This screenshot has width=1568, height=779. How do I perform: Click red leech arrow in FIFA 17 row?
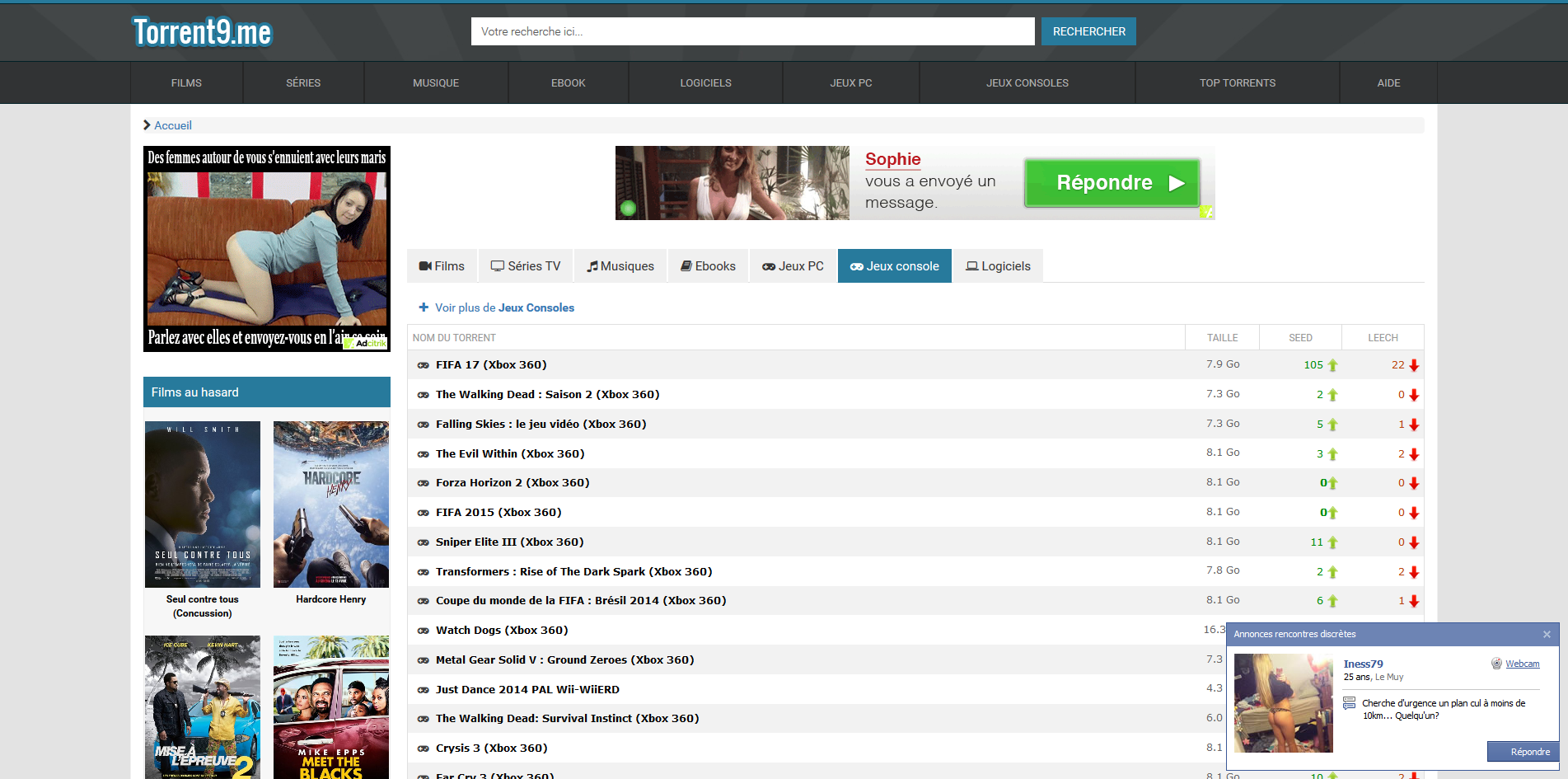coord(1414,365)
